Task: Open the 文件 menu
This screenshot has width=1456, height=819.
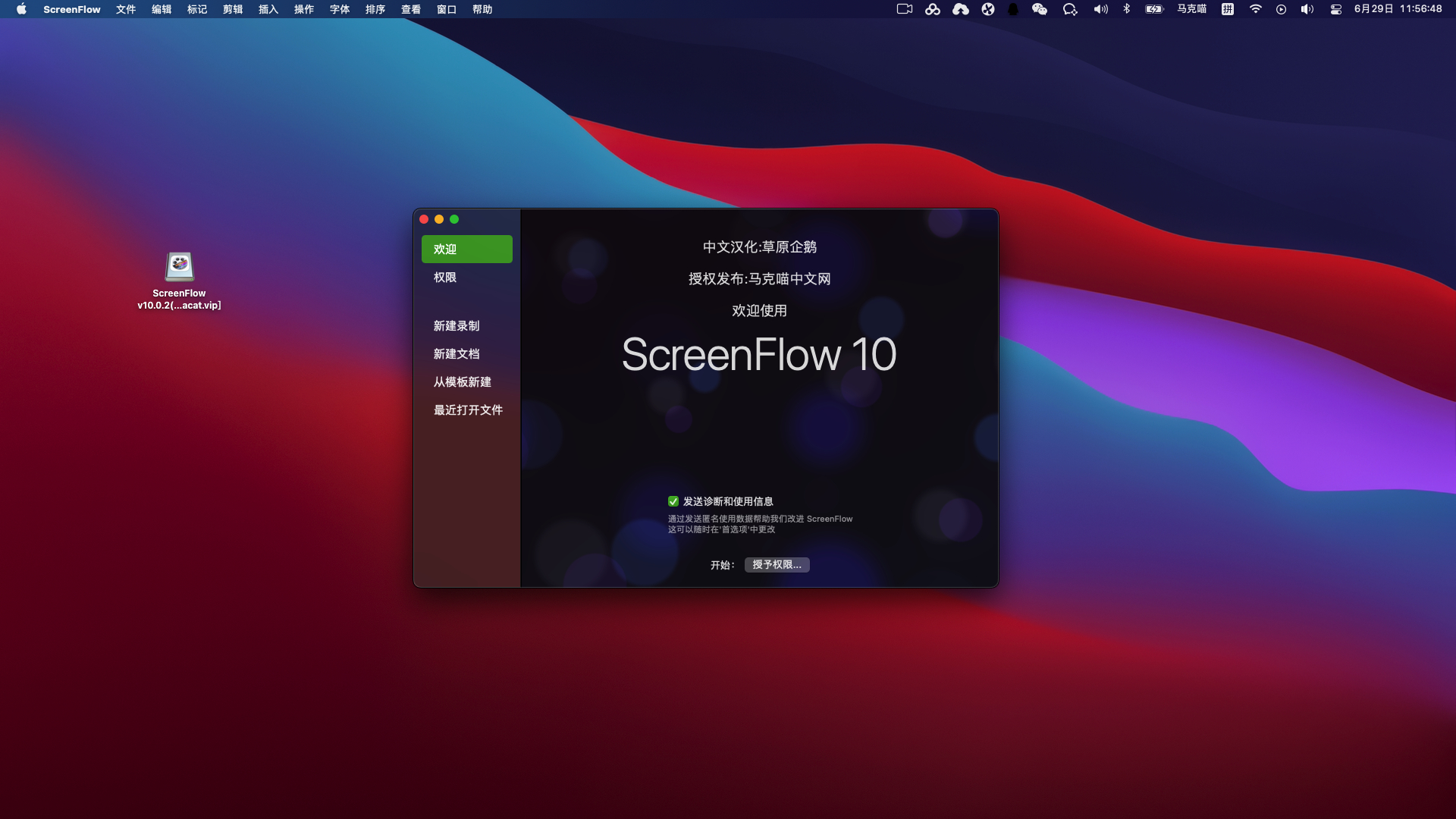Action: (x=126, y=9)
